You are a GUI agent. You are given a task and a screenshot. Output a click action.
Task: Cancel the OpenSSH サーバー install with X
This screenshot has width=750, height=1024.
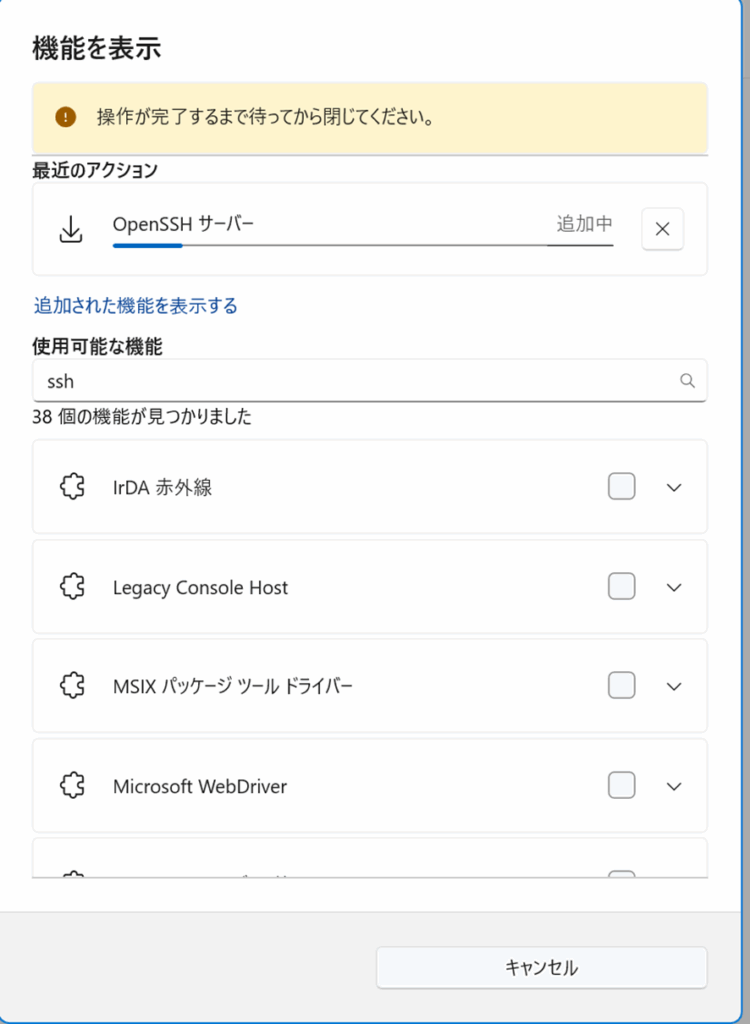(662, 229)
